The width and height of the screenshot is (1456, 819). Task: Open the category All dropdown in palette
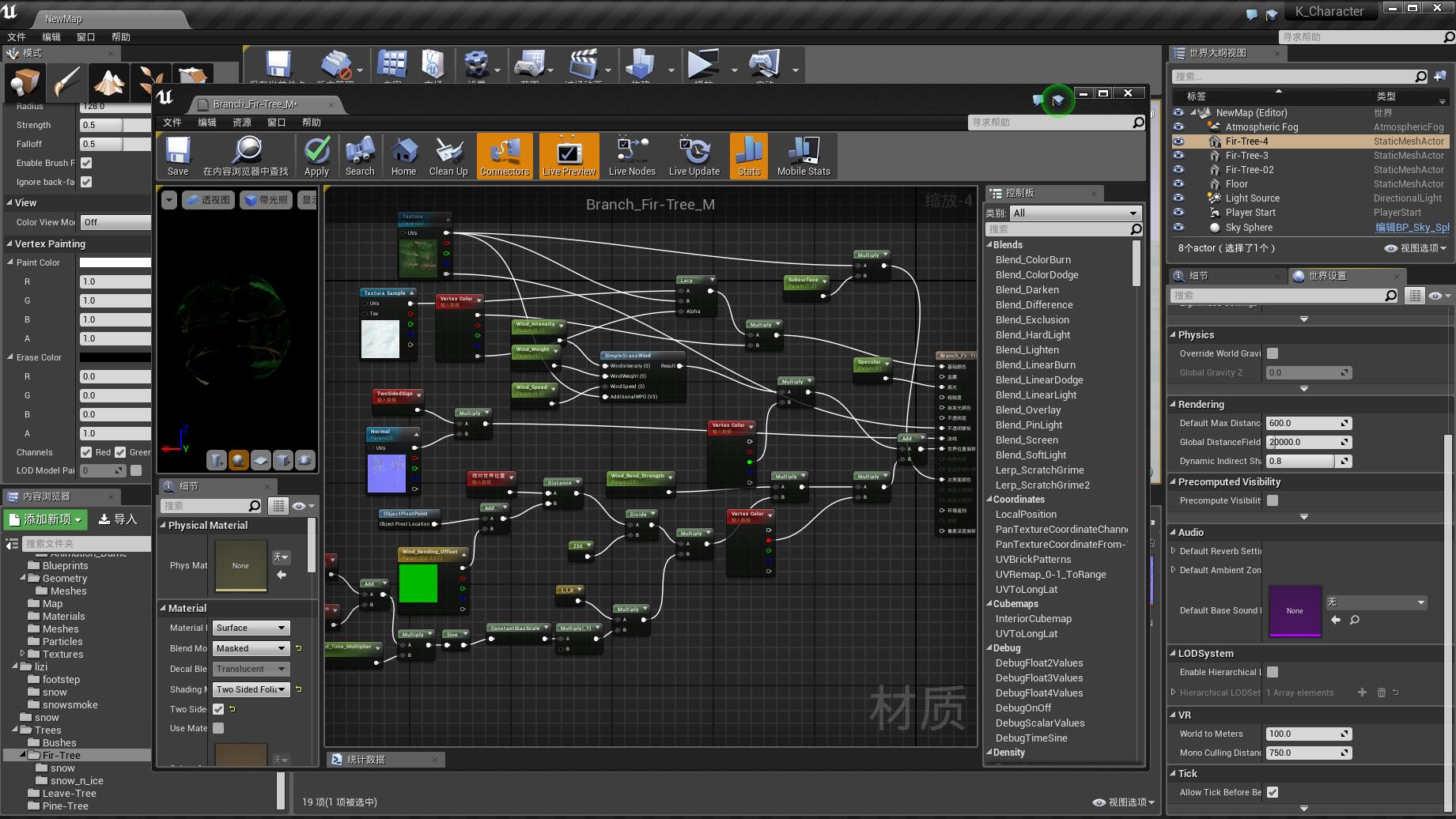click(x=1076, y=213)
